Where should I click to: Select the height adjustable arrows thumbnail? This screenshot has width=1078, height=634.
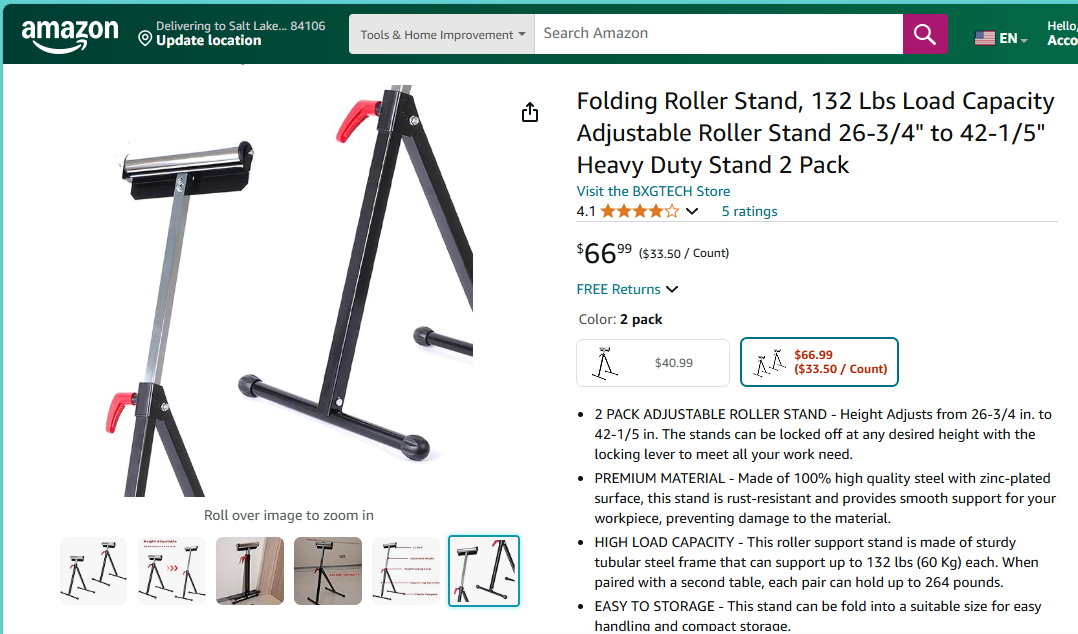click(172, 571)
